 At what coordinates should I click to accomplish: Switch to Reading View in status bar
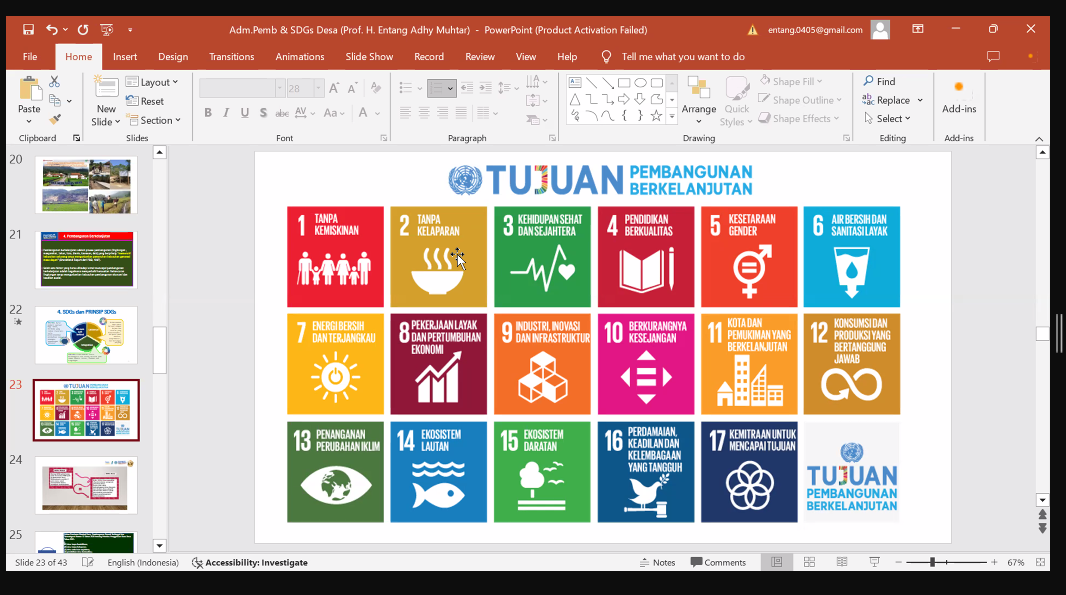842,563
